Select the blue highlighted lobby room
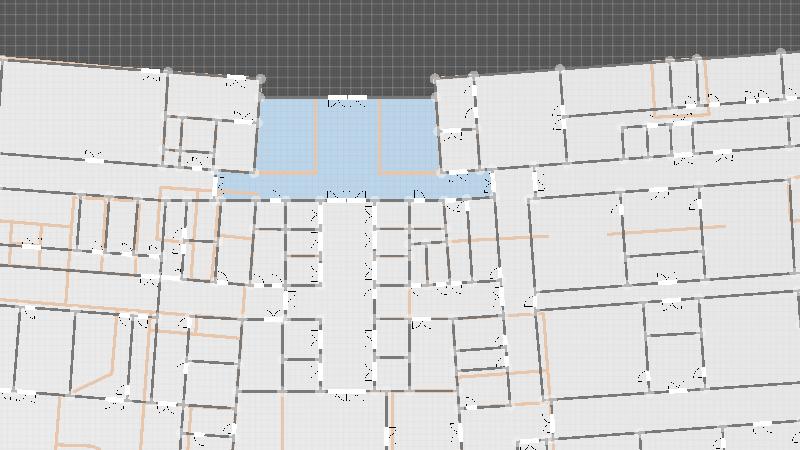800x450 pixels. coord(348,148)
